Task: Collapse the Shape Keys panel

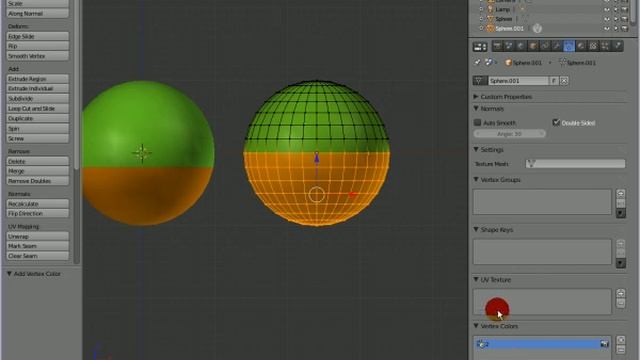Action: [476, 230]
